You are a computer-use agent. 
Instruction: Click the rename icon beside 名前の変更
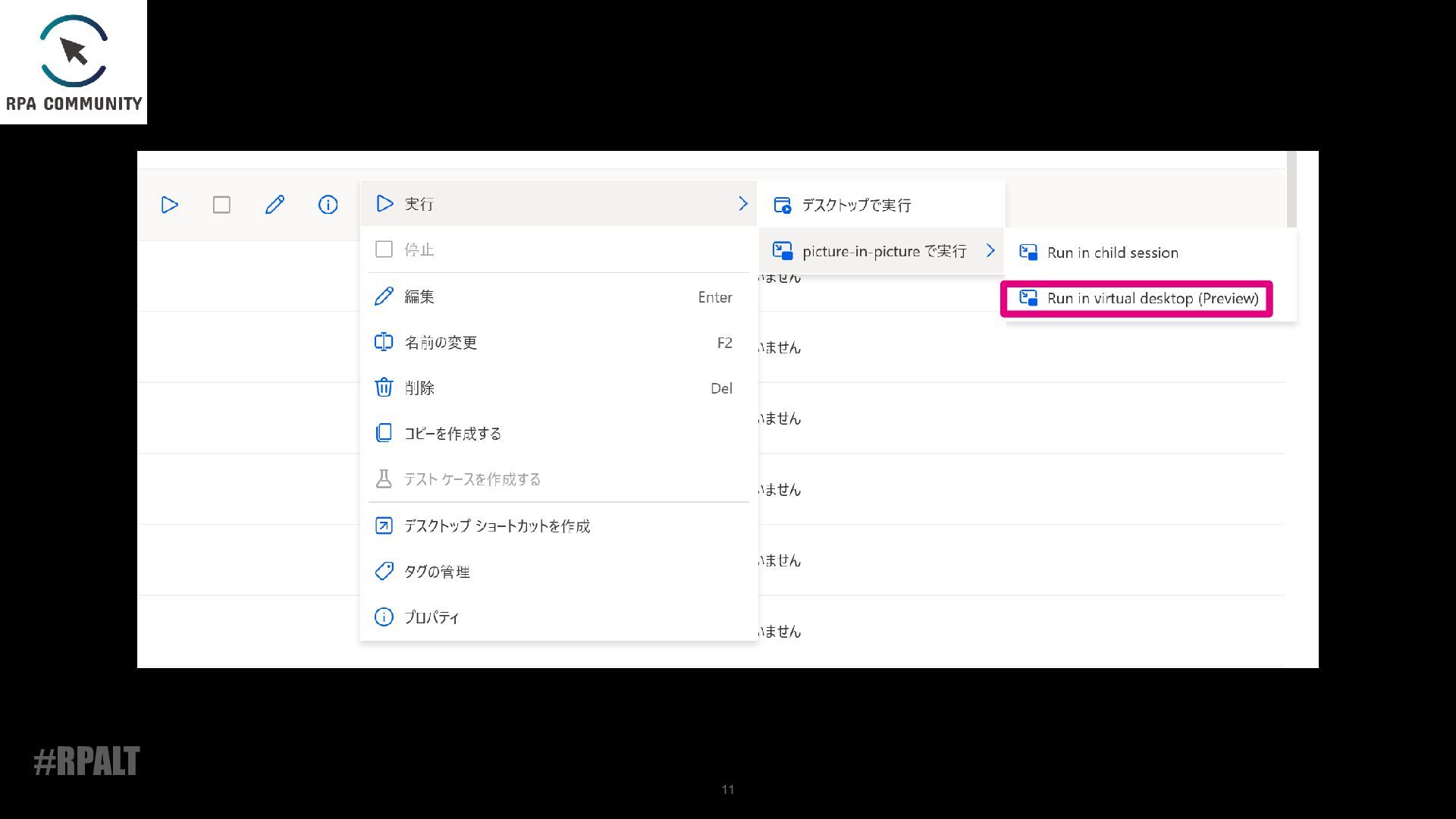click(384, 342)
